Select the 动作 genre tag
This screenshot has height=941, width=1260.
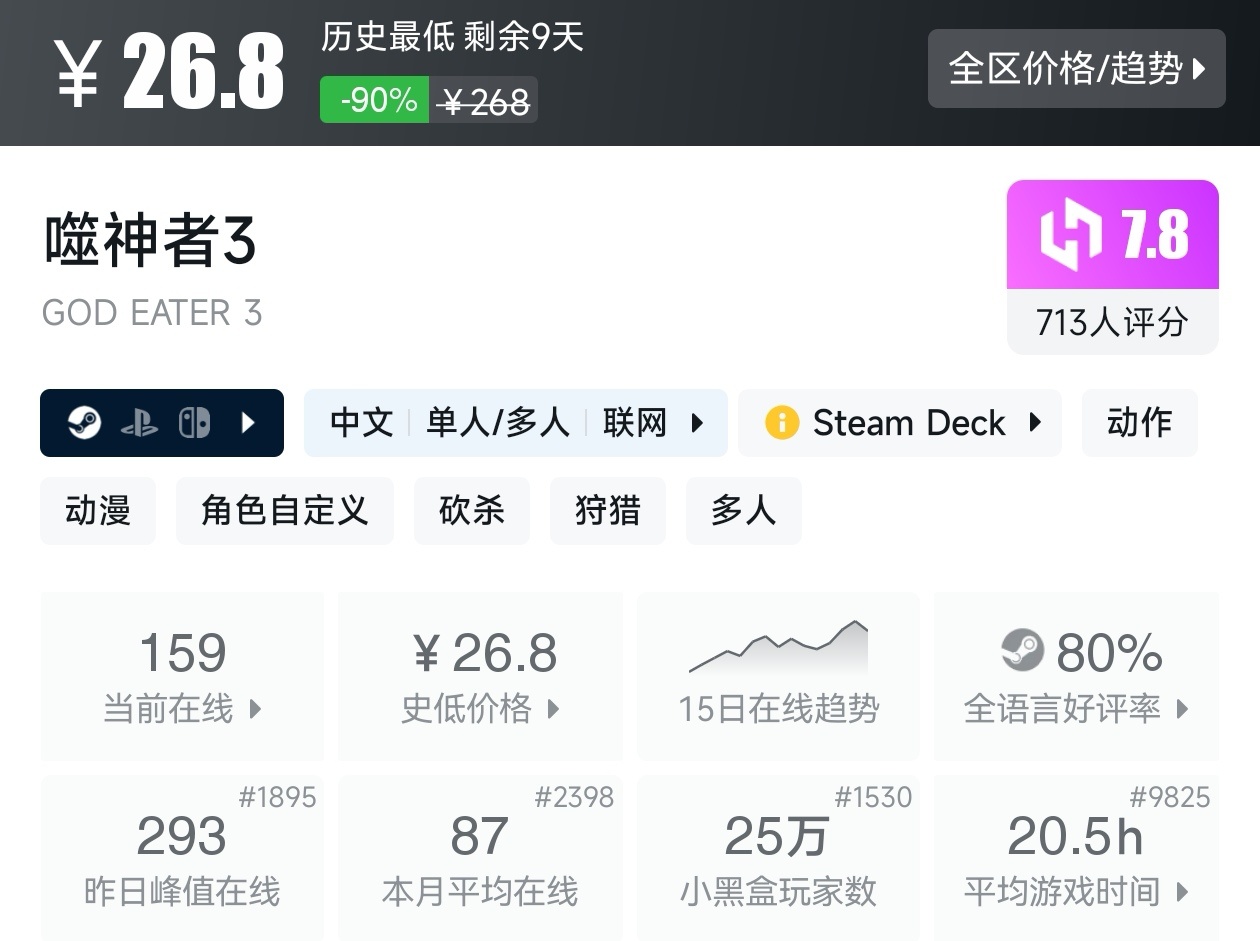(1139, 423)
